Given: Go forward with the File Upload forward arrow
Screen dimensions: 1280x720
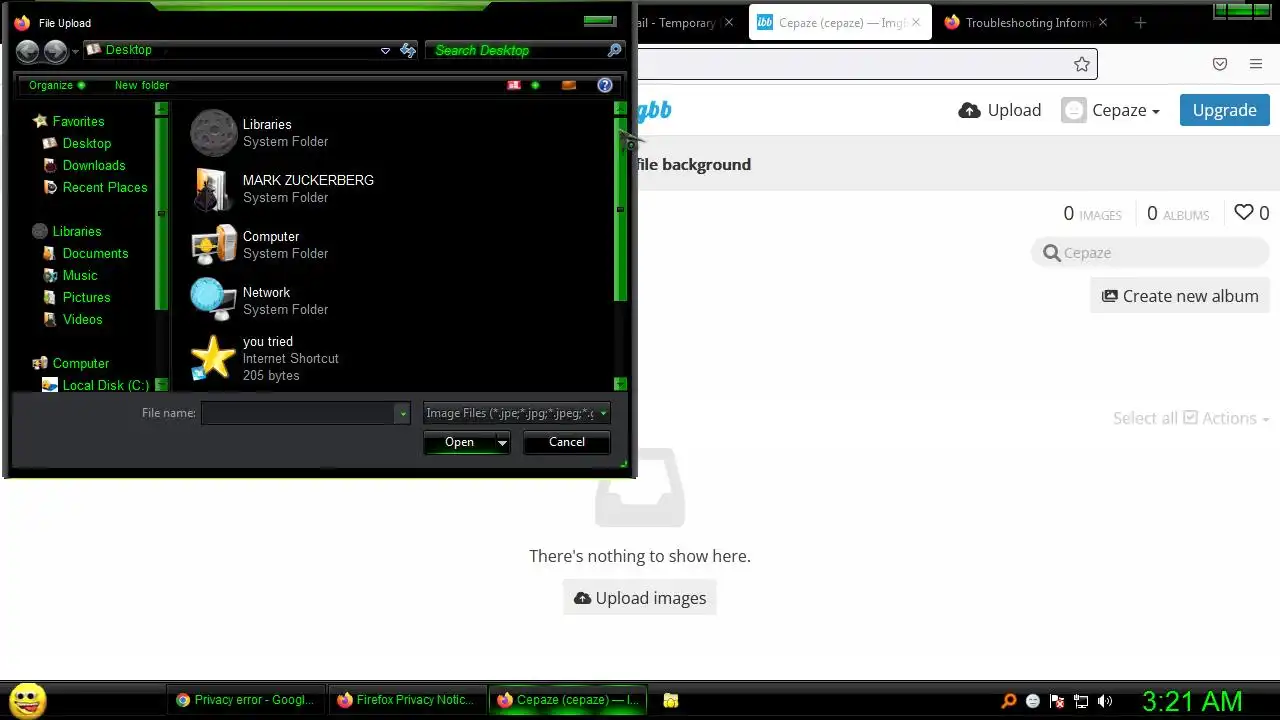Looking at the screenshot, I should 56,51.
